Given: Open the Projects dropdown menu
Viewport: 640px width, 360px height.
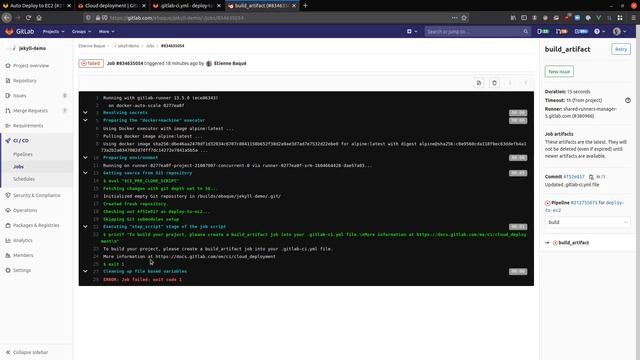Looking at the screenshot, I should [x=53, y=31].
